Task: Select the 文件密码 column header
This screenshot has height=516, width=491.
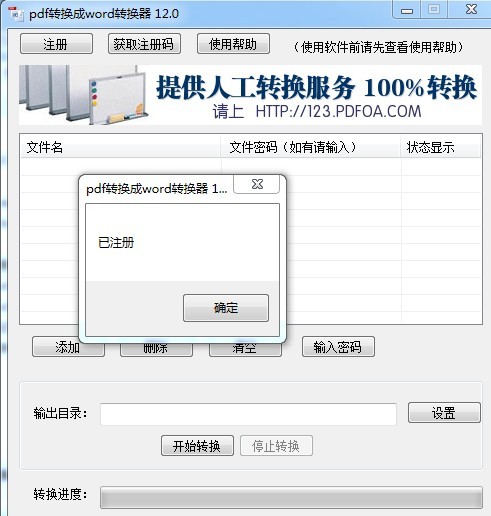Action: 311,147
